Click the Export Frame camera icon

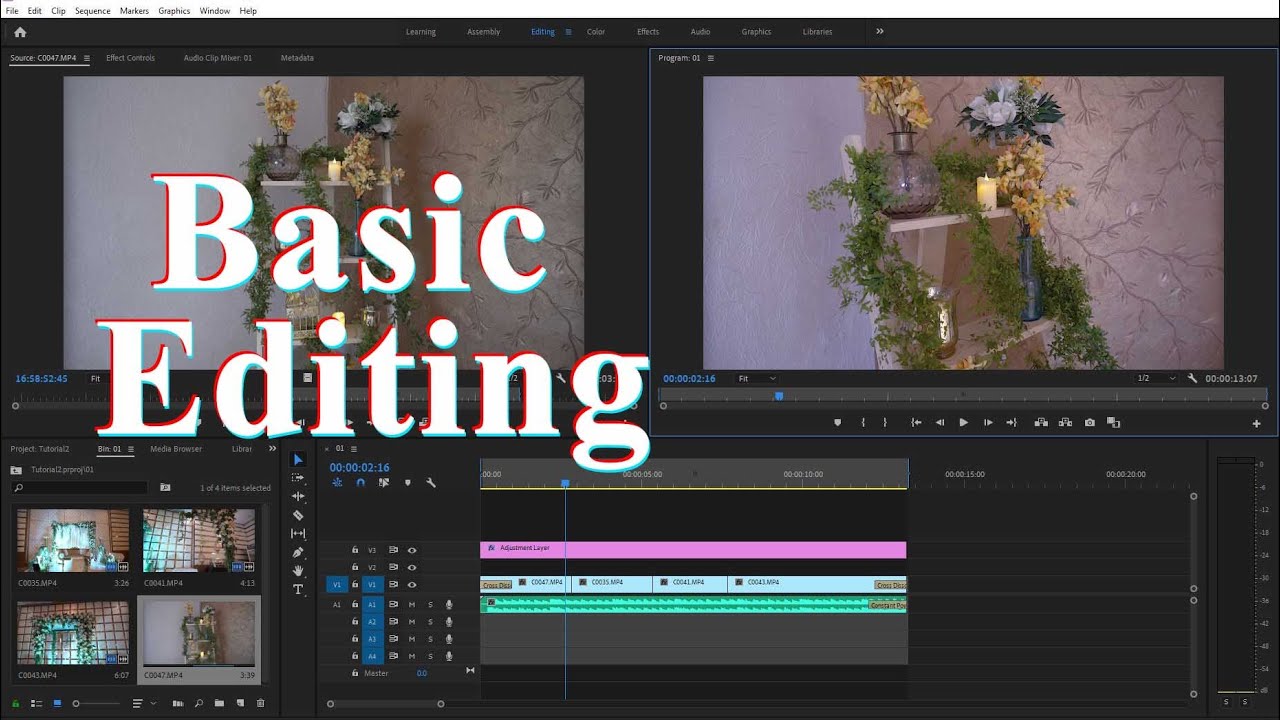[x=1089, y=423]
